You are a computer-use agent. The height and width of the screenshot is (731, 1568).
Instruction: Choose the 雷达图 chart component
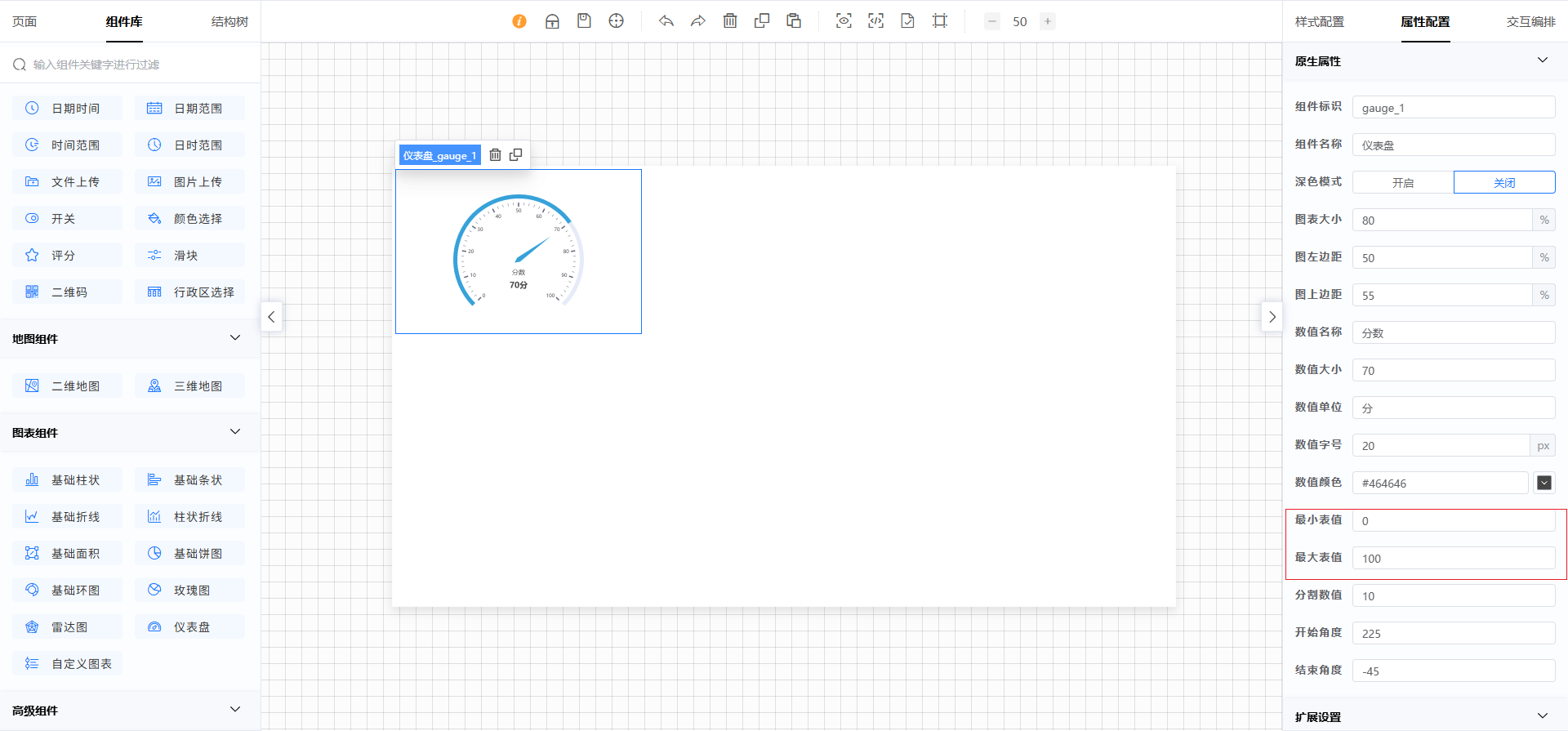coord(69,627)
